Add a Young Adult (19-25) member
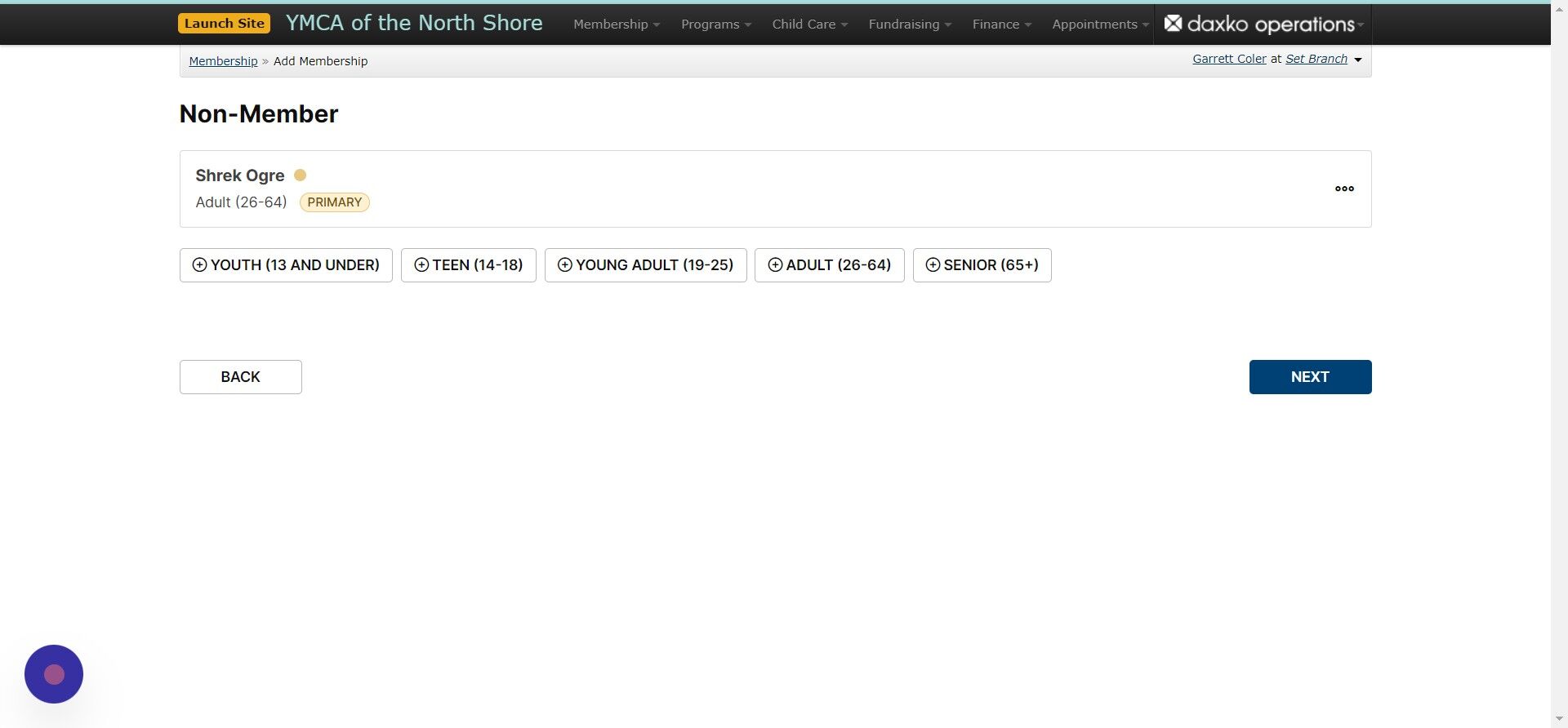This screenshot has height=728, width=1568. pyautogui.click(x=645, y=265)
